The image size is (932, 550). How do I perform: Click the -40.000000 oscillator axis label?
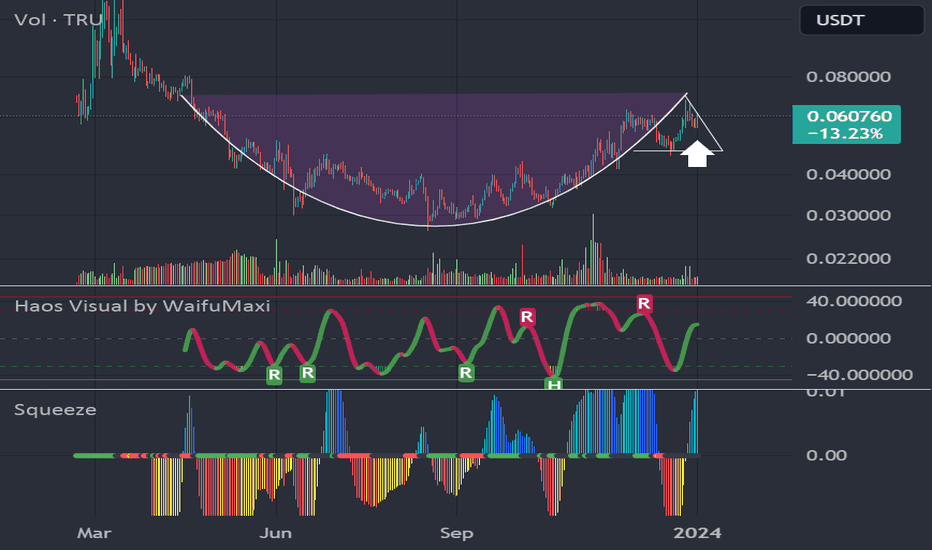coord(859,375)
